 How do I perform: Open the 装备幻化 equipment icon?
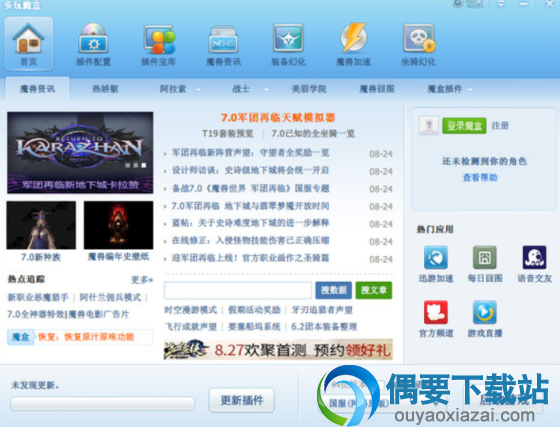pyautogui.click(x=288, y=38)
